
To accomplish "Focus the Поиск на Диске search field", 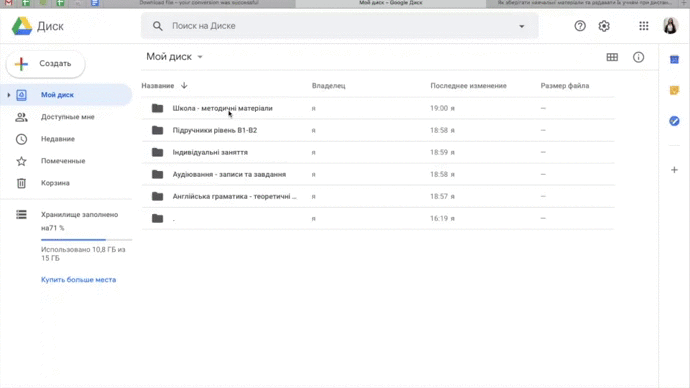I will pos(339,26).
